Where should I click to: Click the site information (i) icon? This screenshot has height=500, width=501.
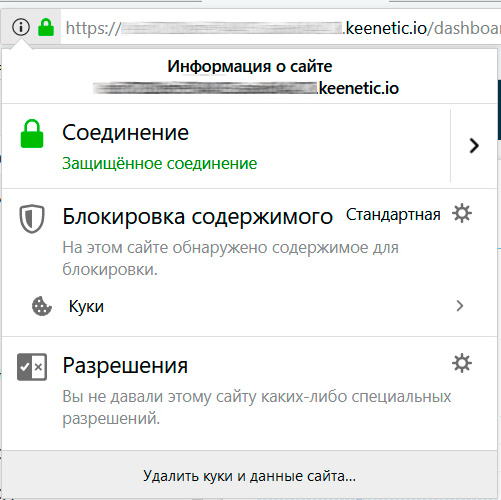[21, 27]
